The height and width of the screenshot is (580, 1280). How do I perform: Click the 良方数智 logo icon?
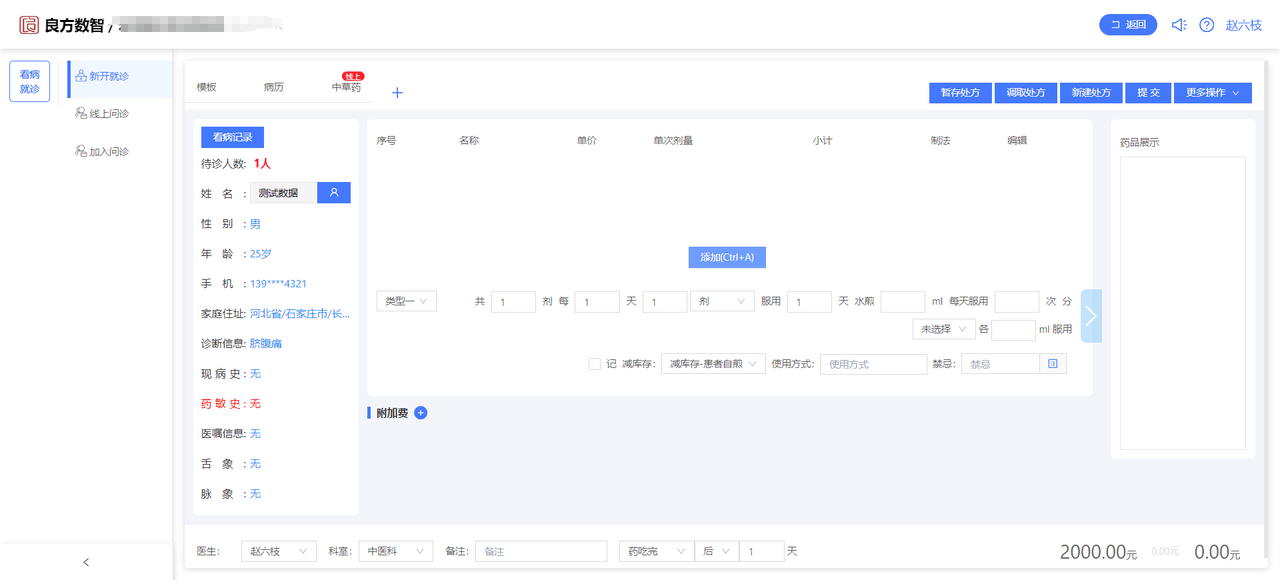(29, 25)
